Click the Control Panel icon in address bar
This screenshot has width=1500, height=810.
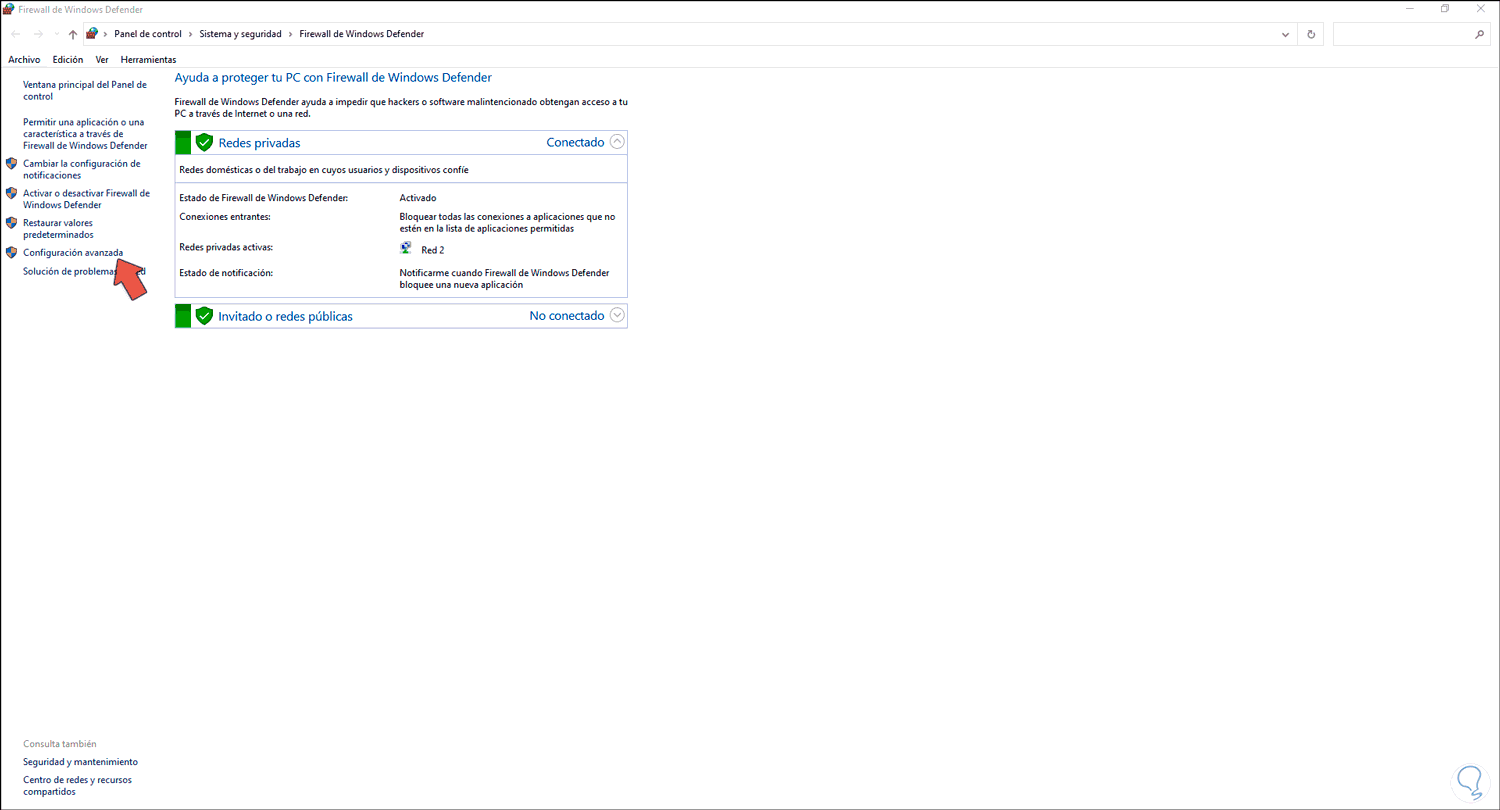click(x=92, y=34)
